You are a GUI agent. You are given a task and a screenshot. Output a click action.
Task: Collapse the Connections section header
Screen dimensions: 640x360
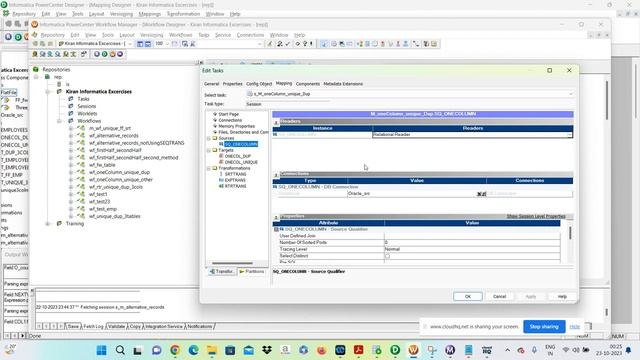click(x=276, y=174)
